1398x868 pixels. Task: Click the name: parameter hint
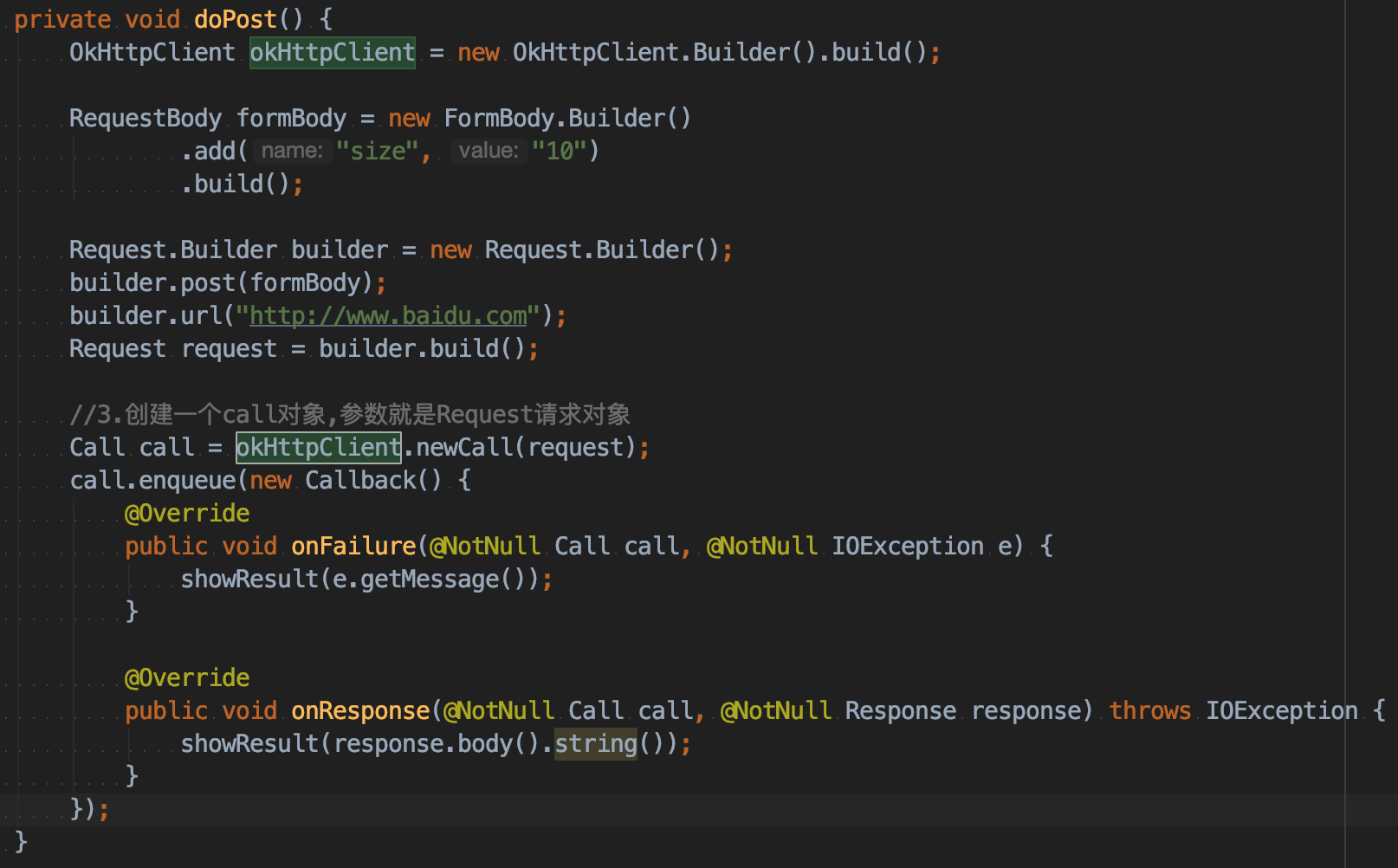point(292,151)
